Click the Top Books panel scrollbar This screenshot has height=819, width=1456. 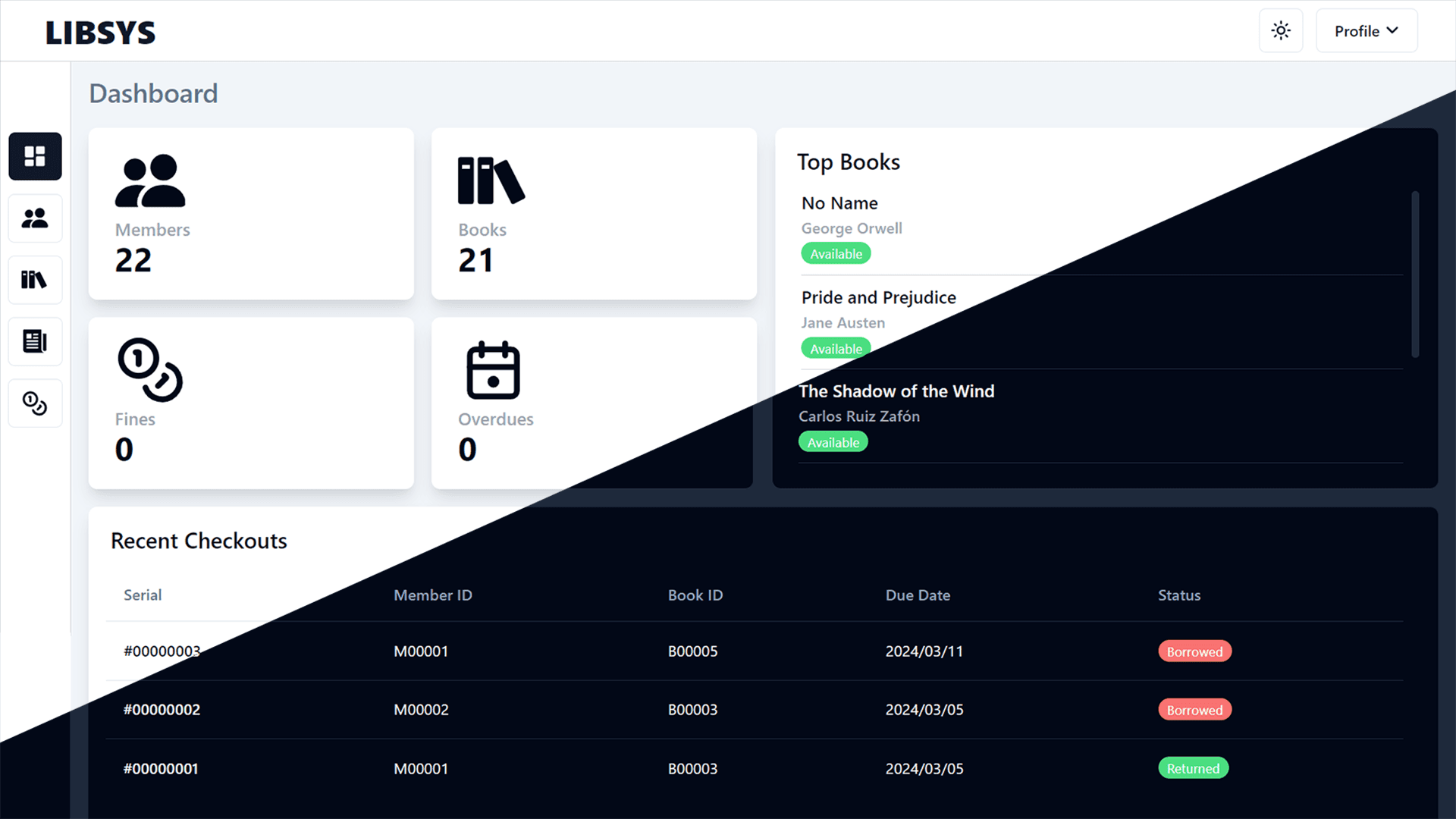pos(1414,273)
